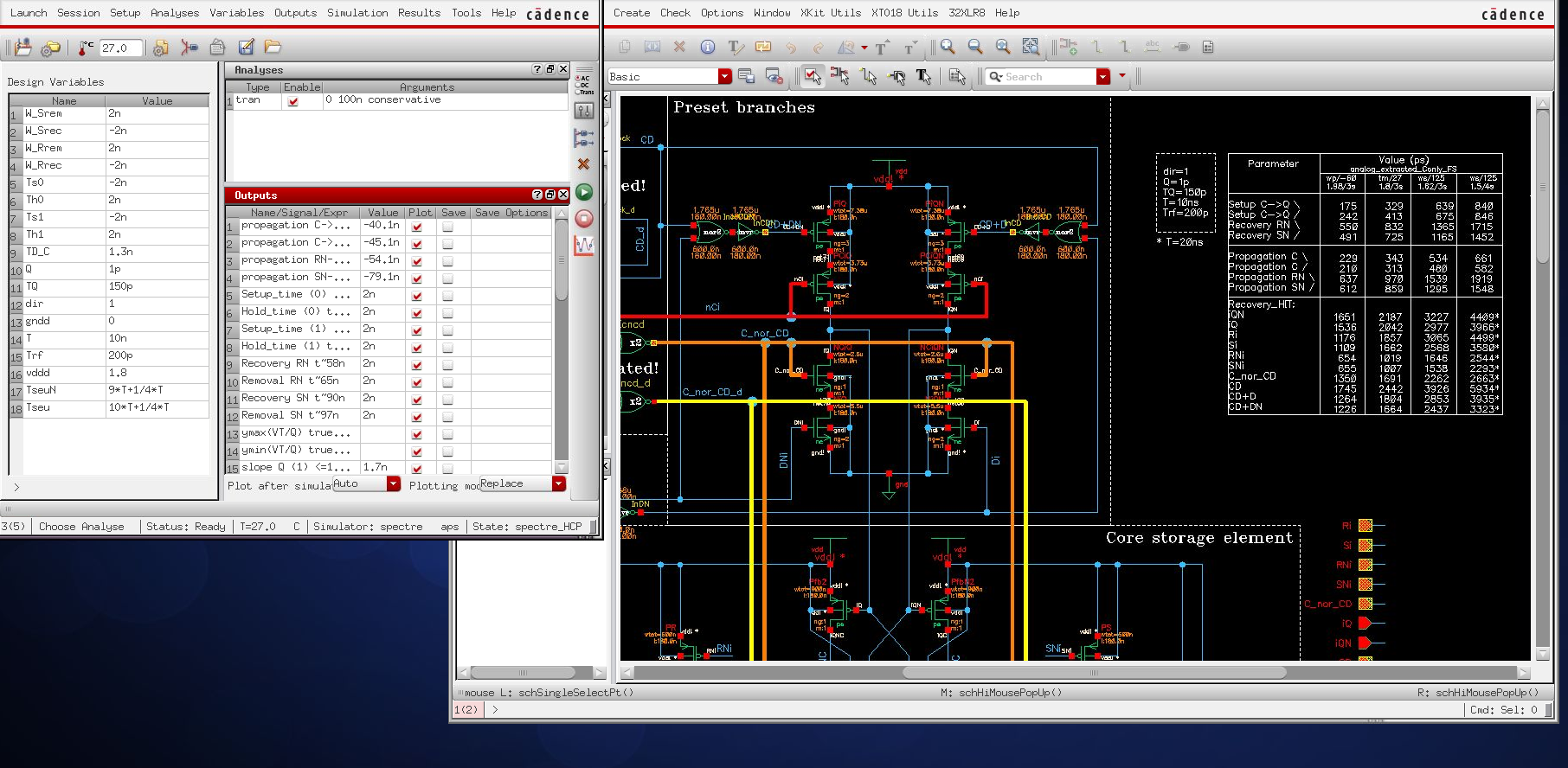
Task: Click the Outputs panel help ? button
Action: click(x=537, y=195)
